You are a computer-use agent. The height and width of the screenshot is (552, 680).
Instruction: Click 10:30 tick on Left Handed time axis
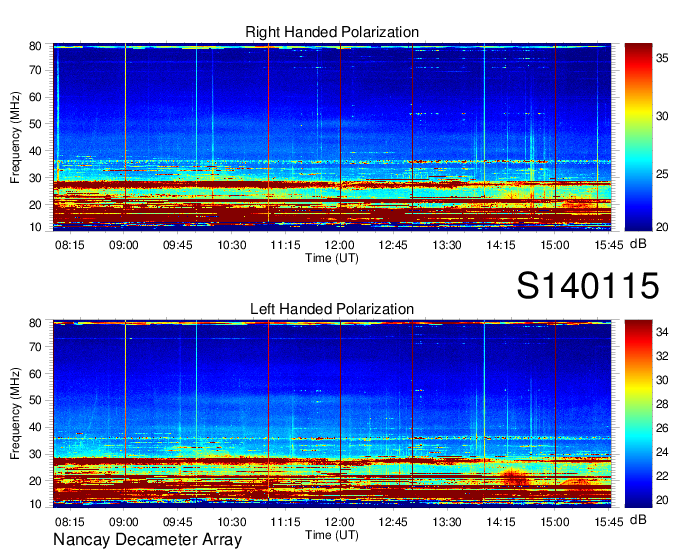232,522
